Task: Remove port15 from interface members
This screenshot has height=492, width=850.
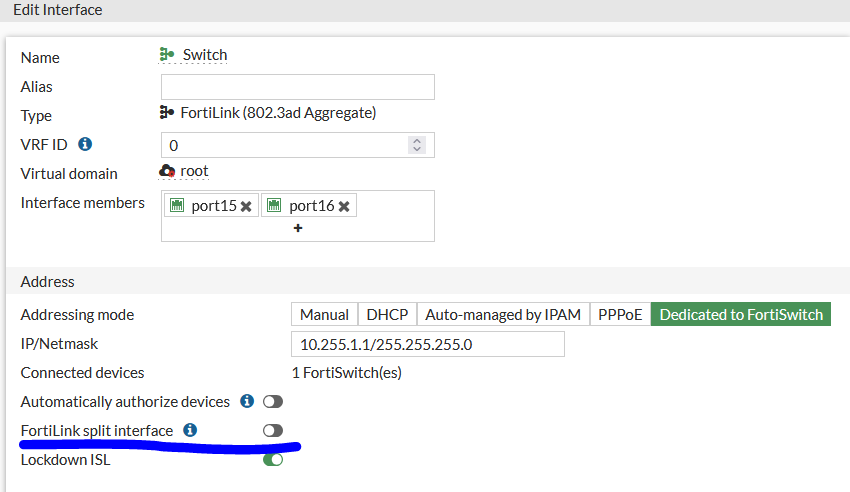Action: click(246, 206)
